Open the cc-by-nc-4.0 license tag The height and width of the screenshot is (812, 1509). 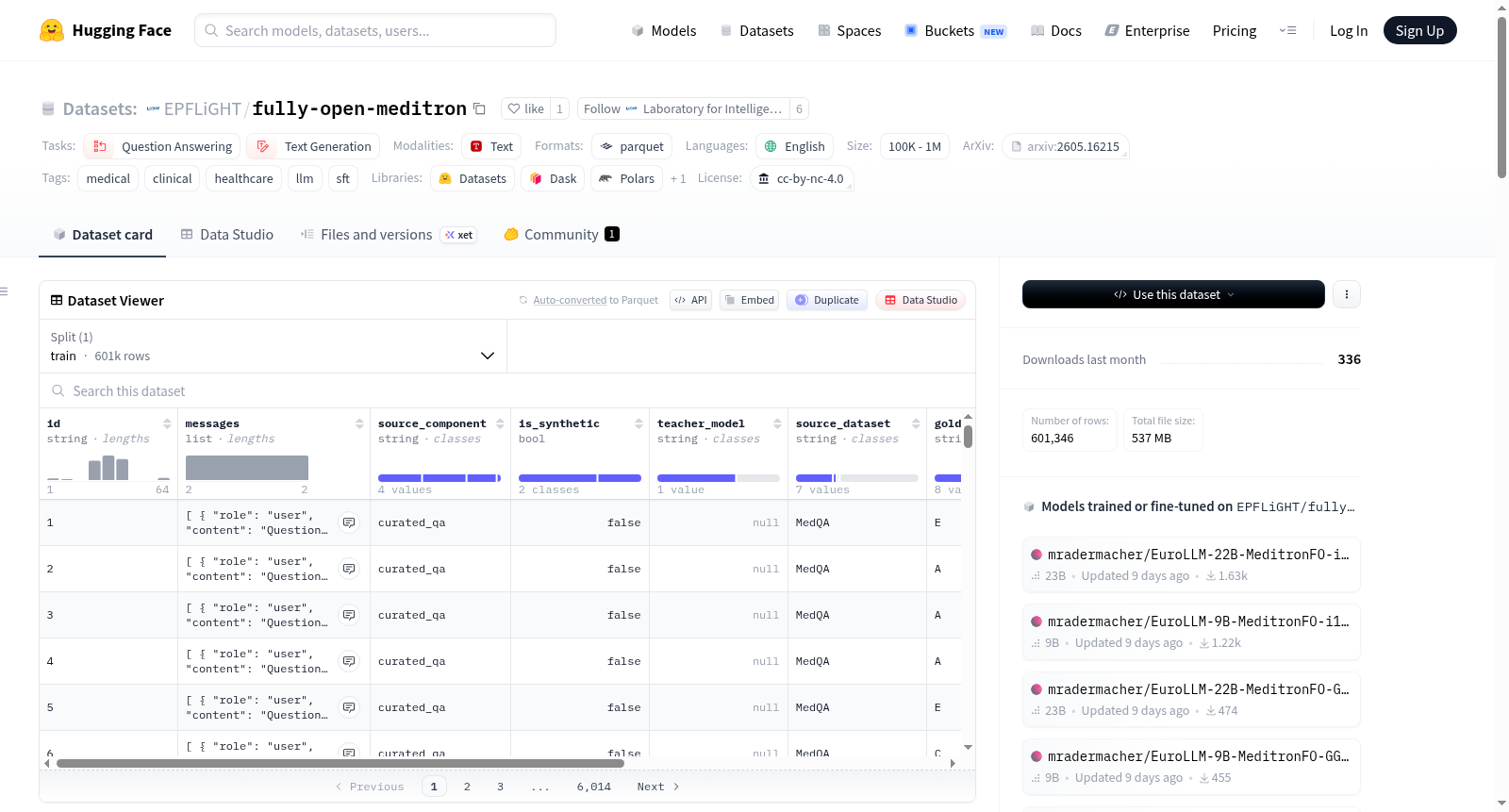[802, 178]
